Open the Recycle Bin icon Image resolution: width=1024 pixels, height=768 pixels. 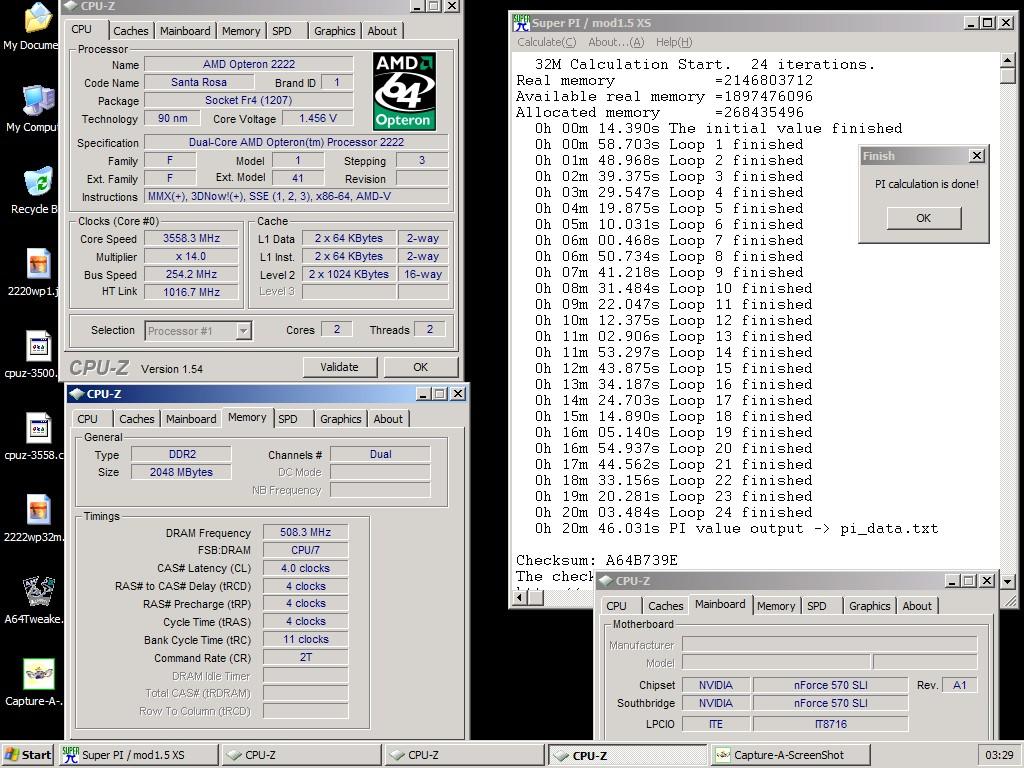coord(37,182)
